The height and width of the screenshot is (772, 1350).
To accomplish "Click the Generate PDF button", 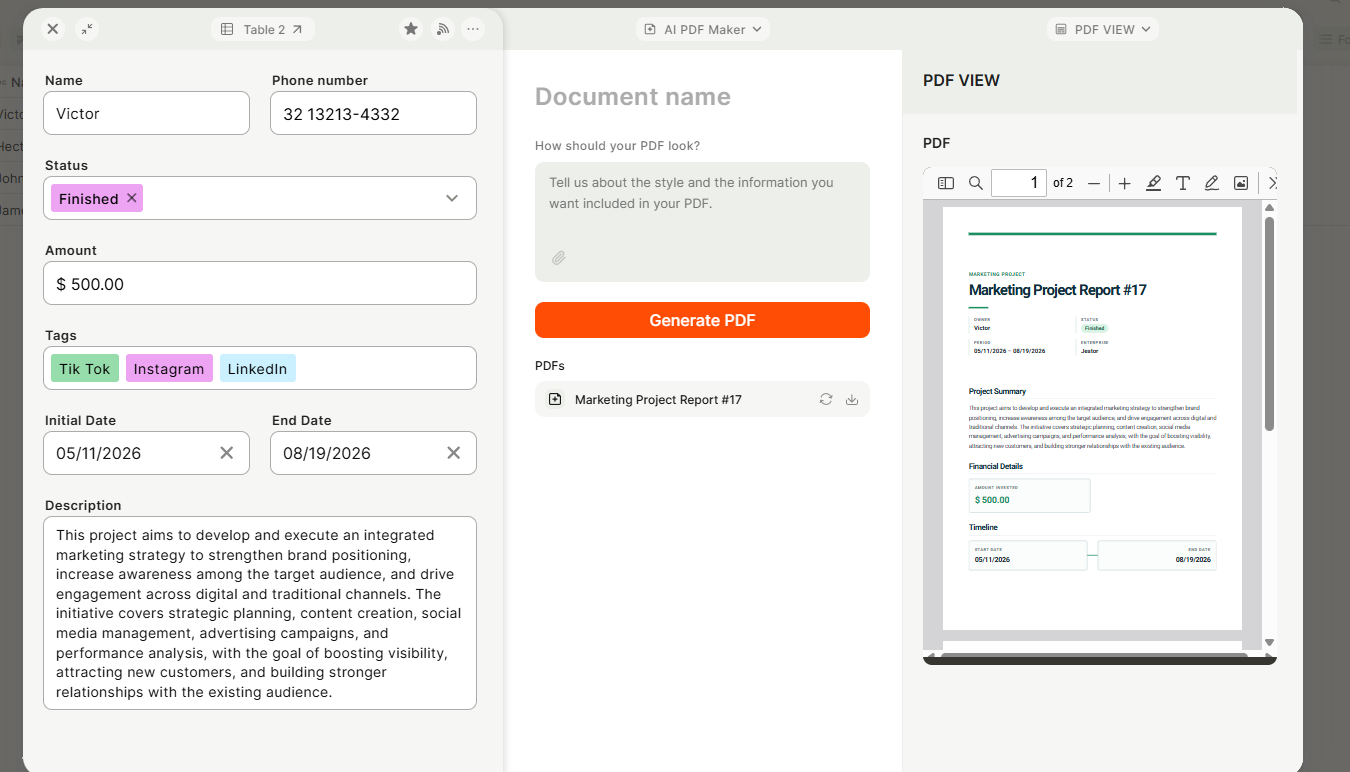I will tap(702, 320).
